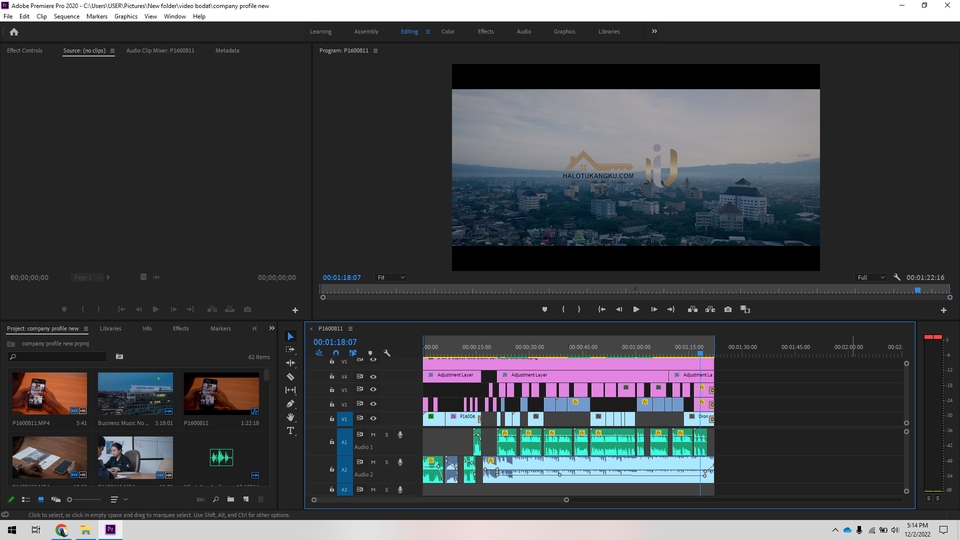Click Lift button in Program monitor
The height and width of the screenshot is (540, 960).
point(692,310)
